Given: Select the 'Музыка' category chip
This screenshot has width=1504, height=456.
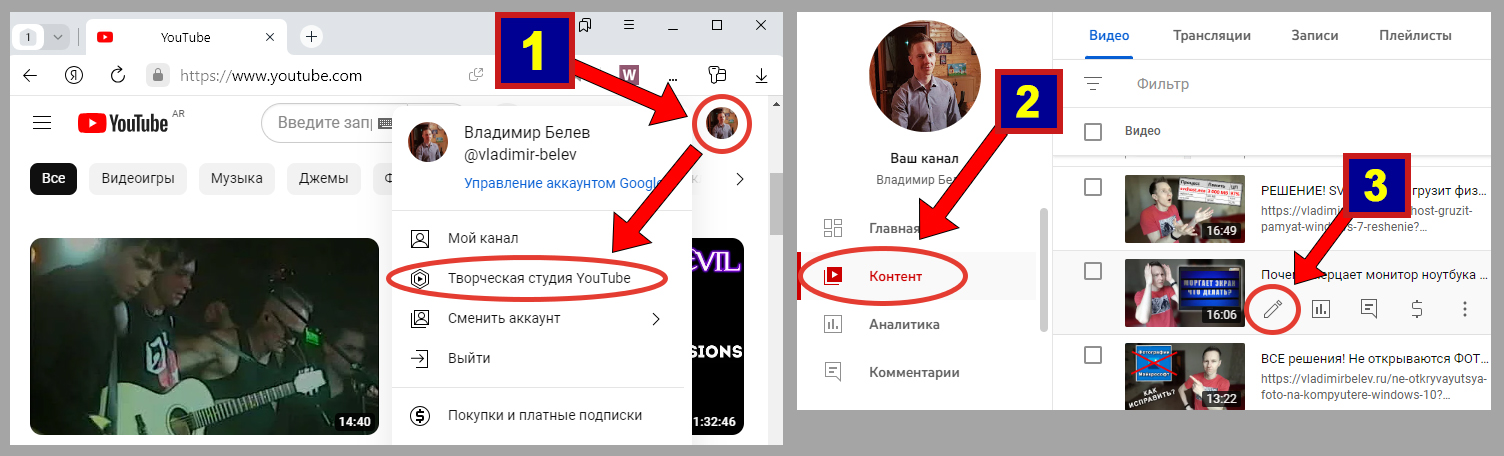Looking at the screenshot, I should [237, 179].
